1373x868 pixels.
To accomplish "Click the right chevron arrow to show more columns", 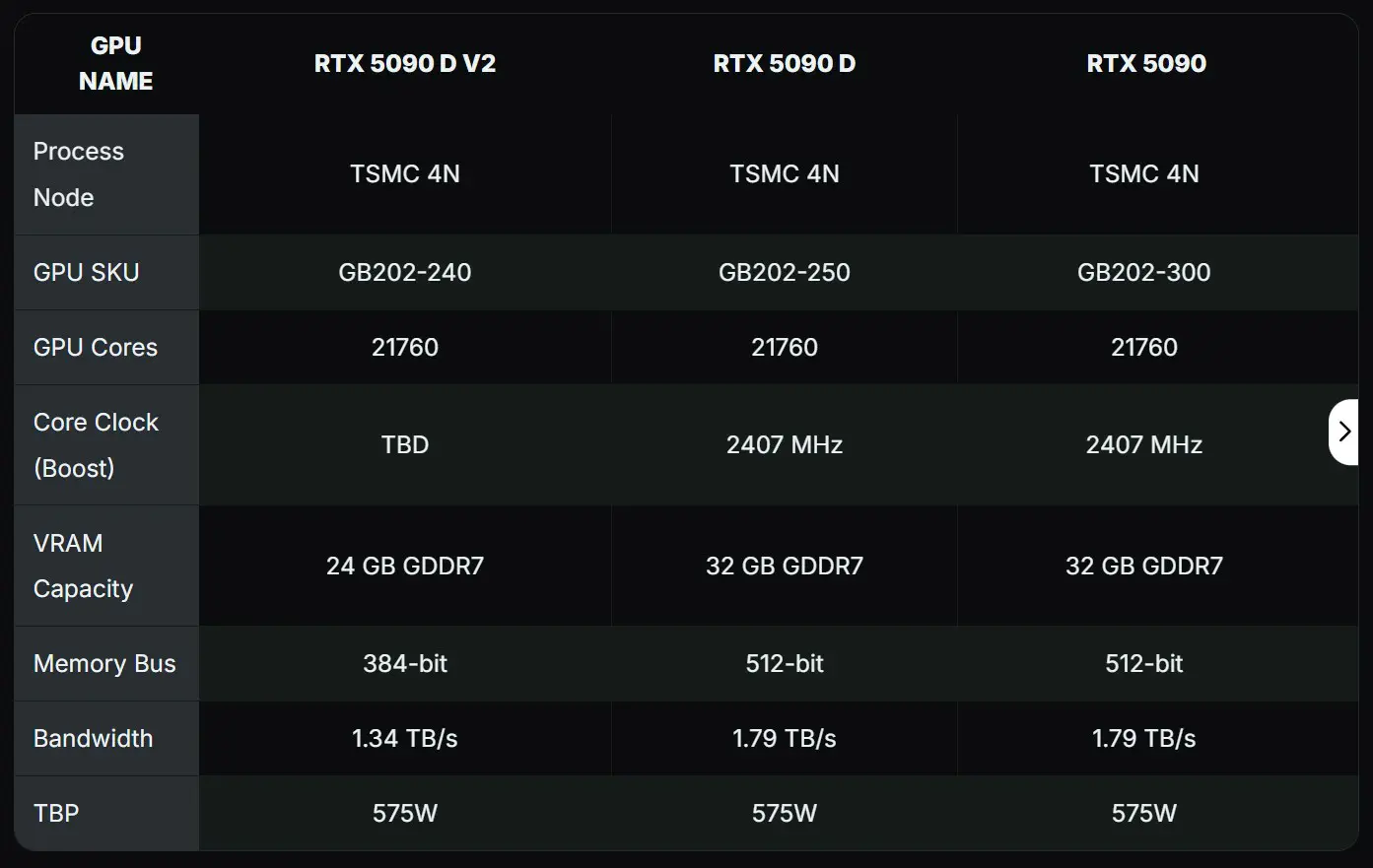I will 1343,432.
